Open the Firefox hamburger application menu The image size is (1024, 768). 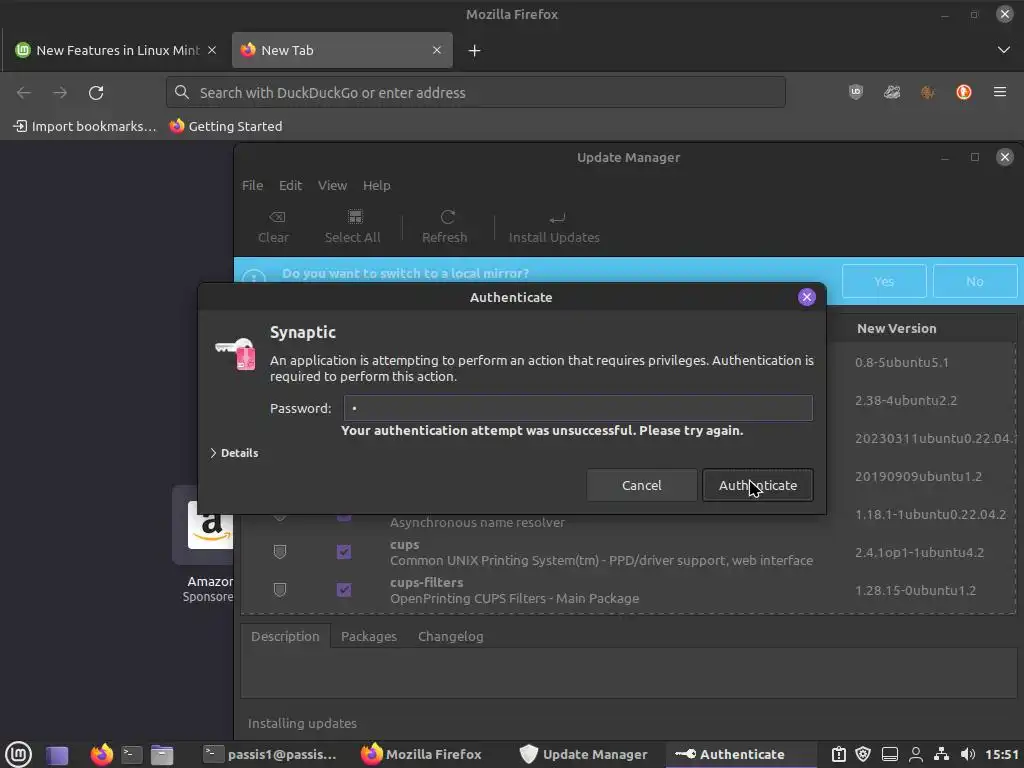[x=1000, y=92]
